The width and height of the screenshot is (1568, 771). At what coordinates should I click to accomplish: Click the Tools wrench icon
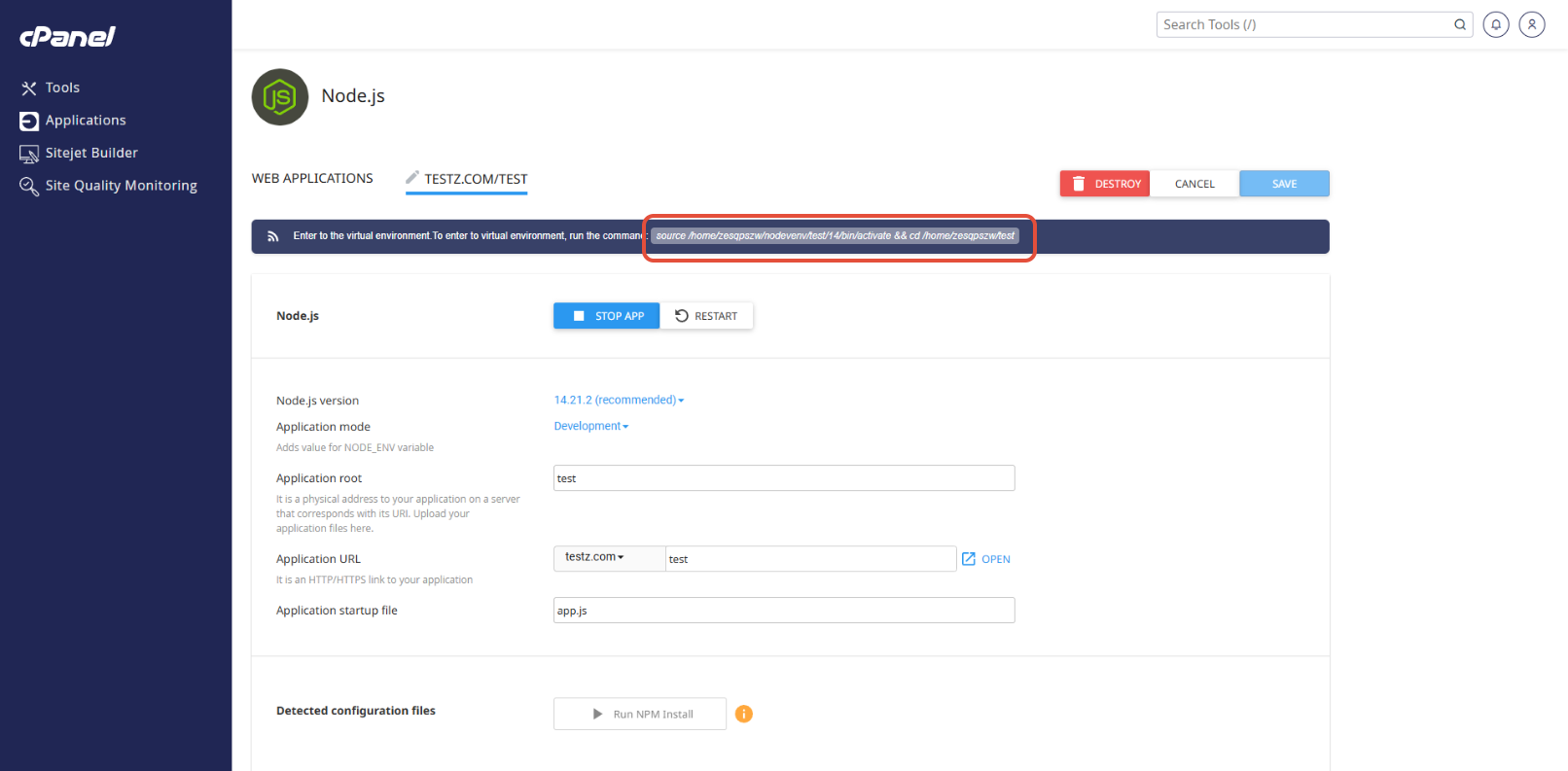point(29,88)
